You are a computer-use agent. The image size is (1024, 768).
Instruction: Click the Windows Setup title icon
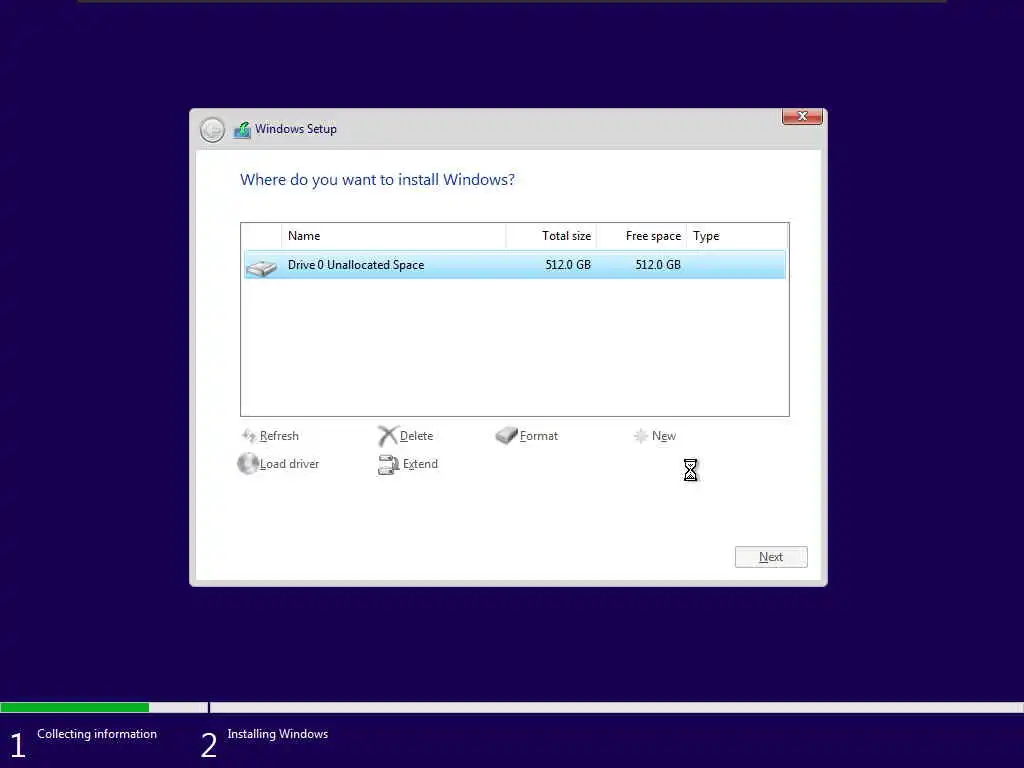[242, 129]
